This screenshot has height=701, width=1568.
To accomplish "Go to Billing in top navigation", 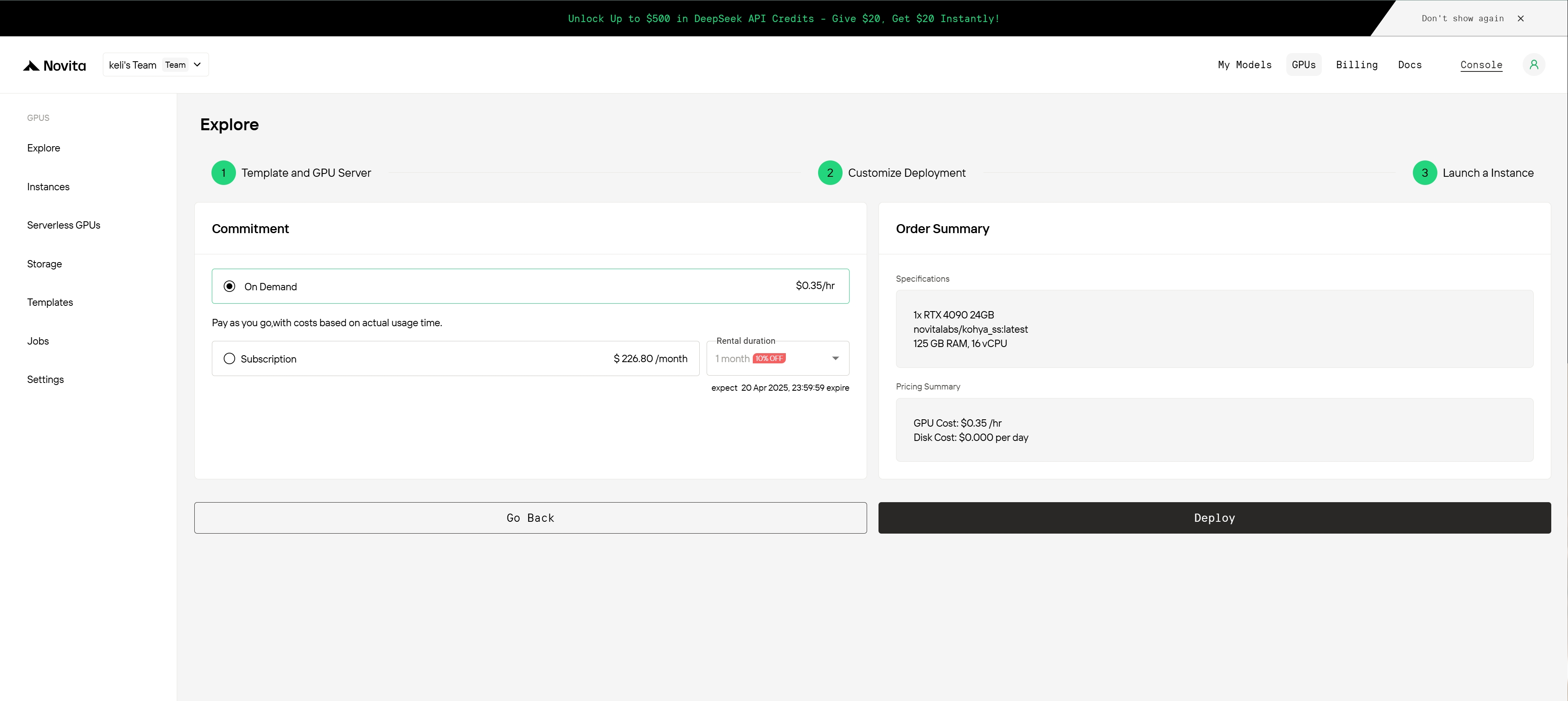I will [x=1356, y=65].
